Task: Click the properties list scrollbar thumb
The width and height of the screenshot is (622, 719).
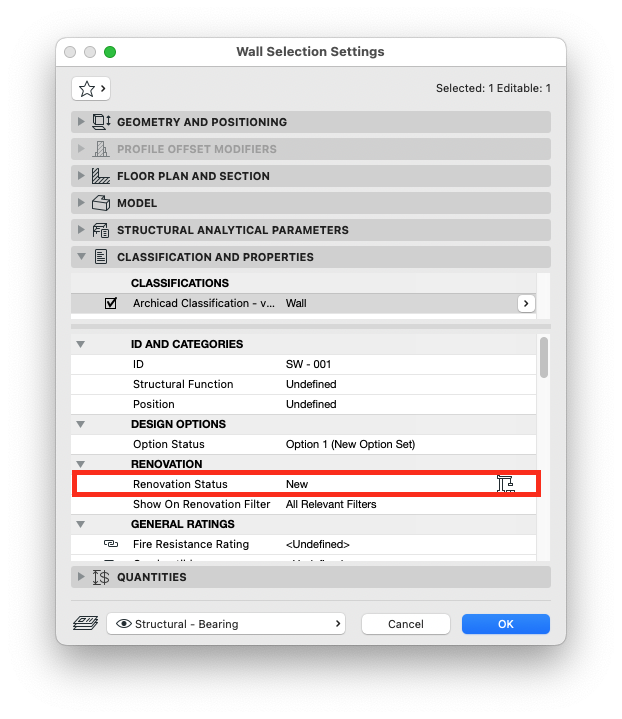Action: (544, 358)
